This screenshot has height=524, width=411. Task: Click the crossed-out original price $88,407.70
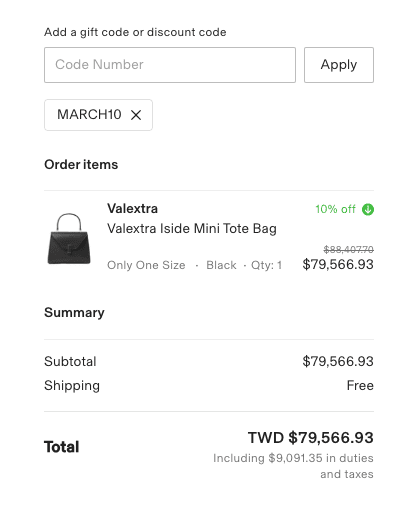coord(349,249)
